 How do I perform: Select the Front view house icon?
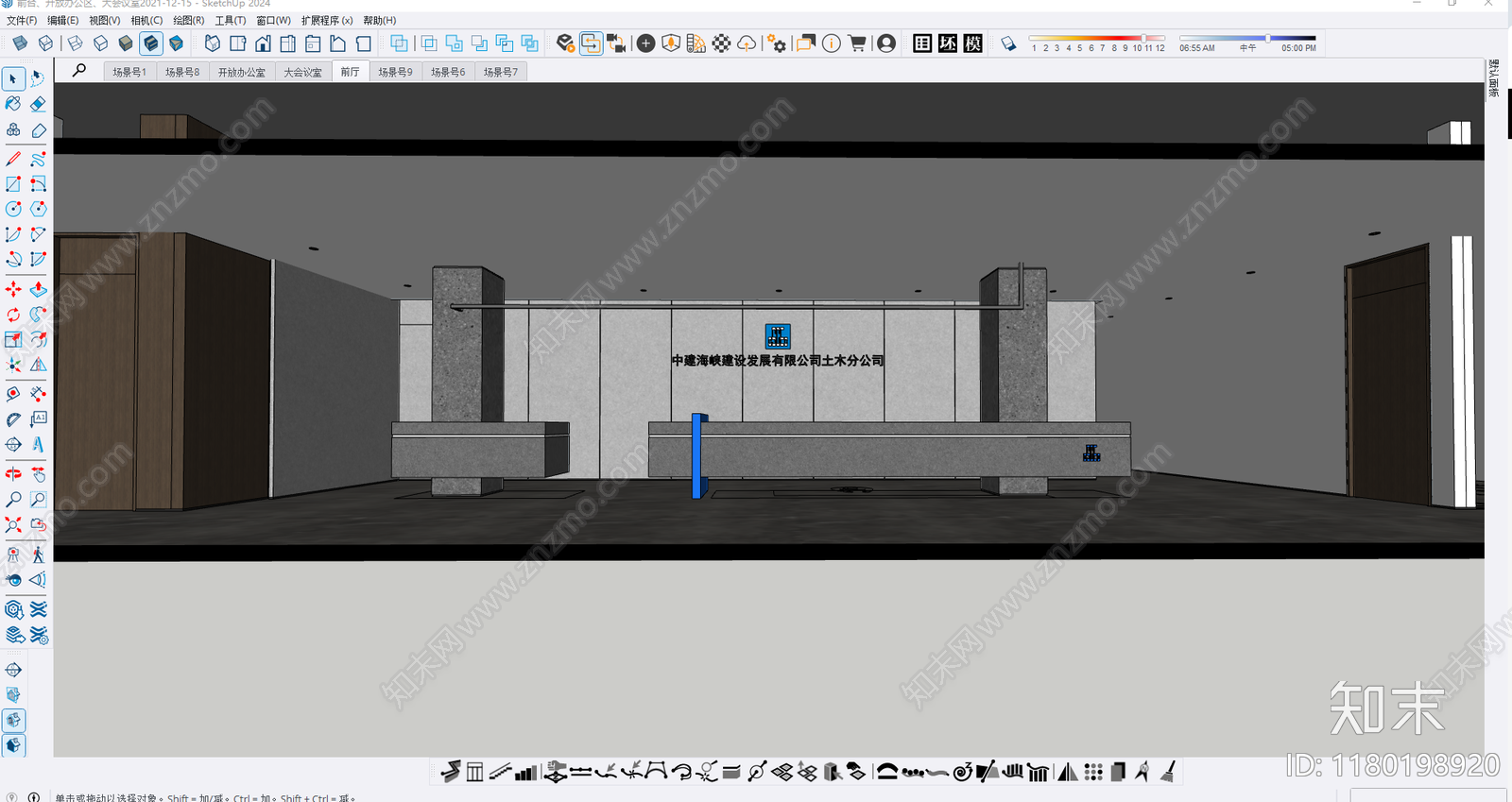pos(263,43)
